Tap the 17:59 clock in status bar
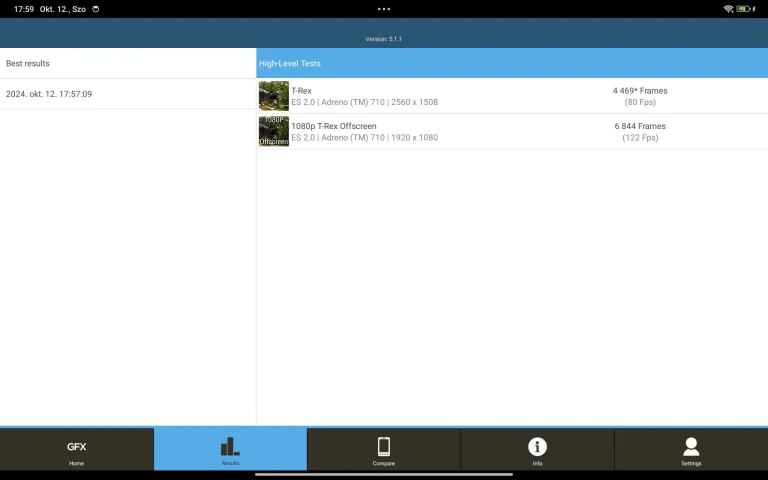 point(24,9)
